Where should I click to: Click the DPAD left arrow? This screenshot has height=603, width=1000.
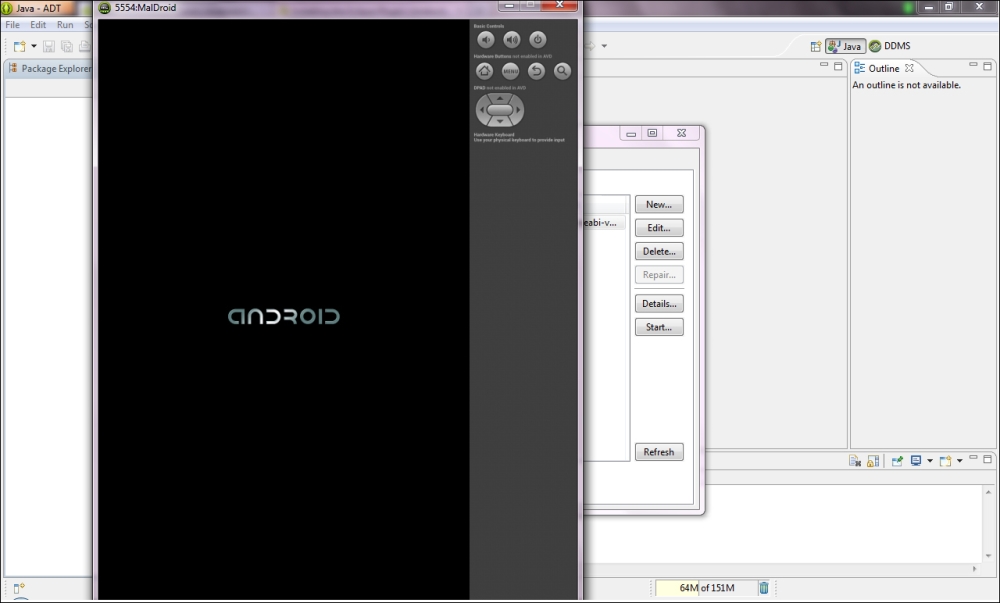482,110
